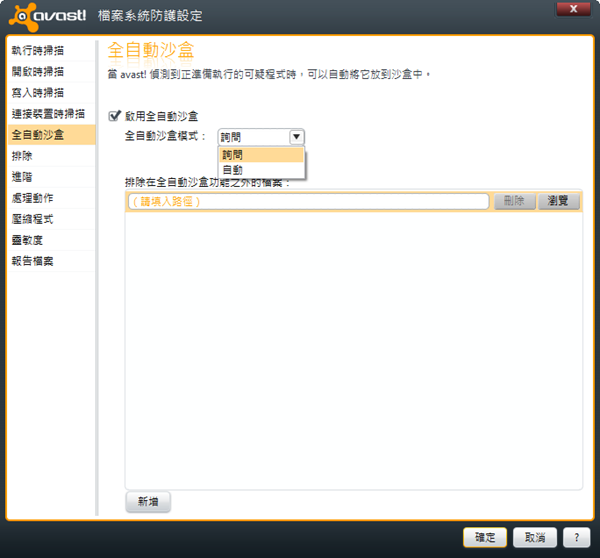The width and height of the screenshot is (600, 558).
Task: Open help with the ? button
Action: 576,537
